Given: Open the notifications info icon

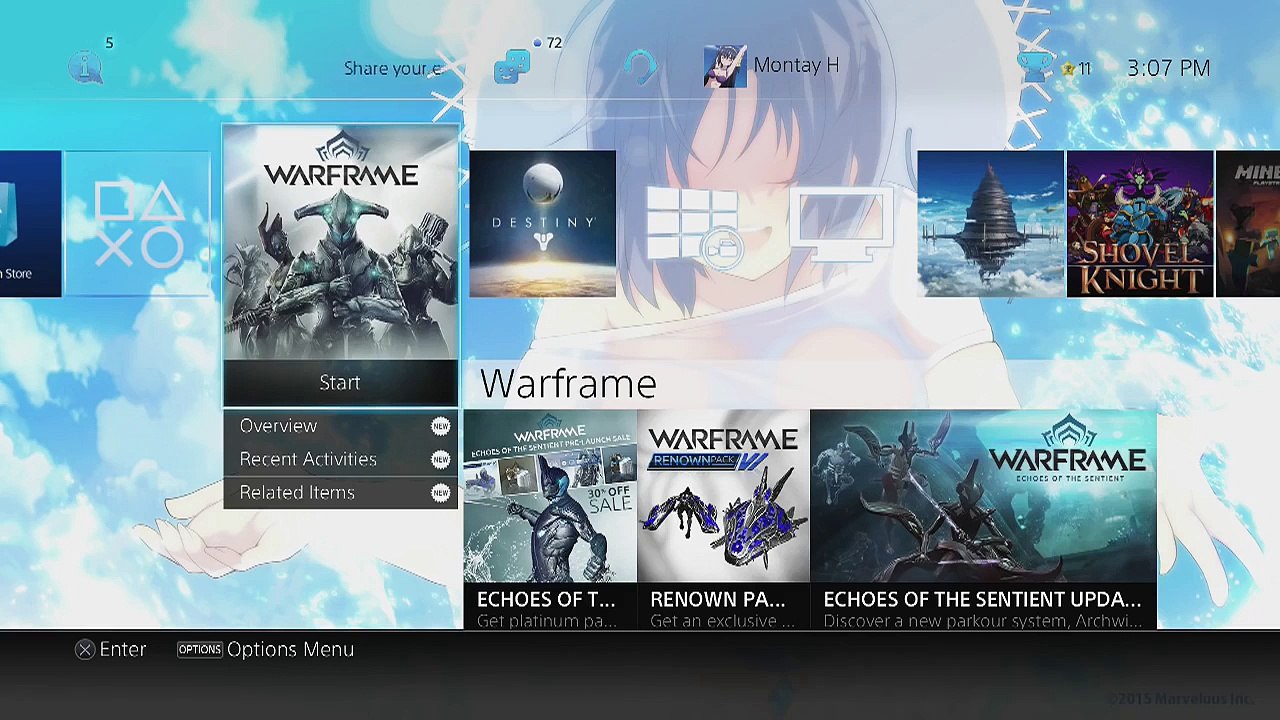Looking at the screenshot, I should (87, 68).
